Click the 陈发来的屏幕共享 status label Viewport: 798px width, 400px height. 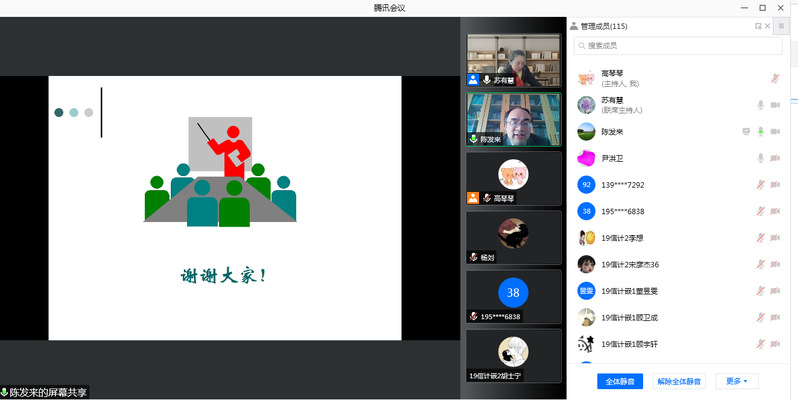pos(46,392)
